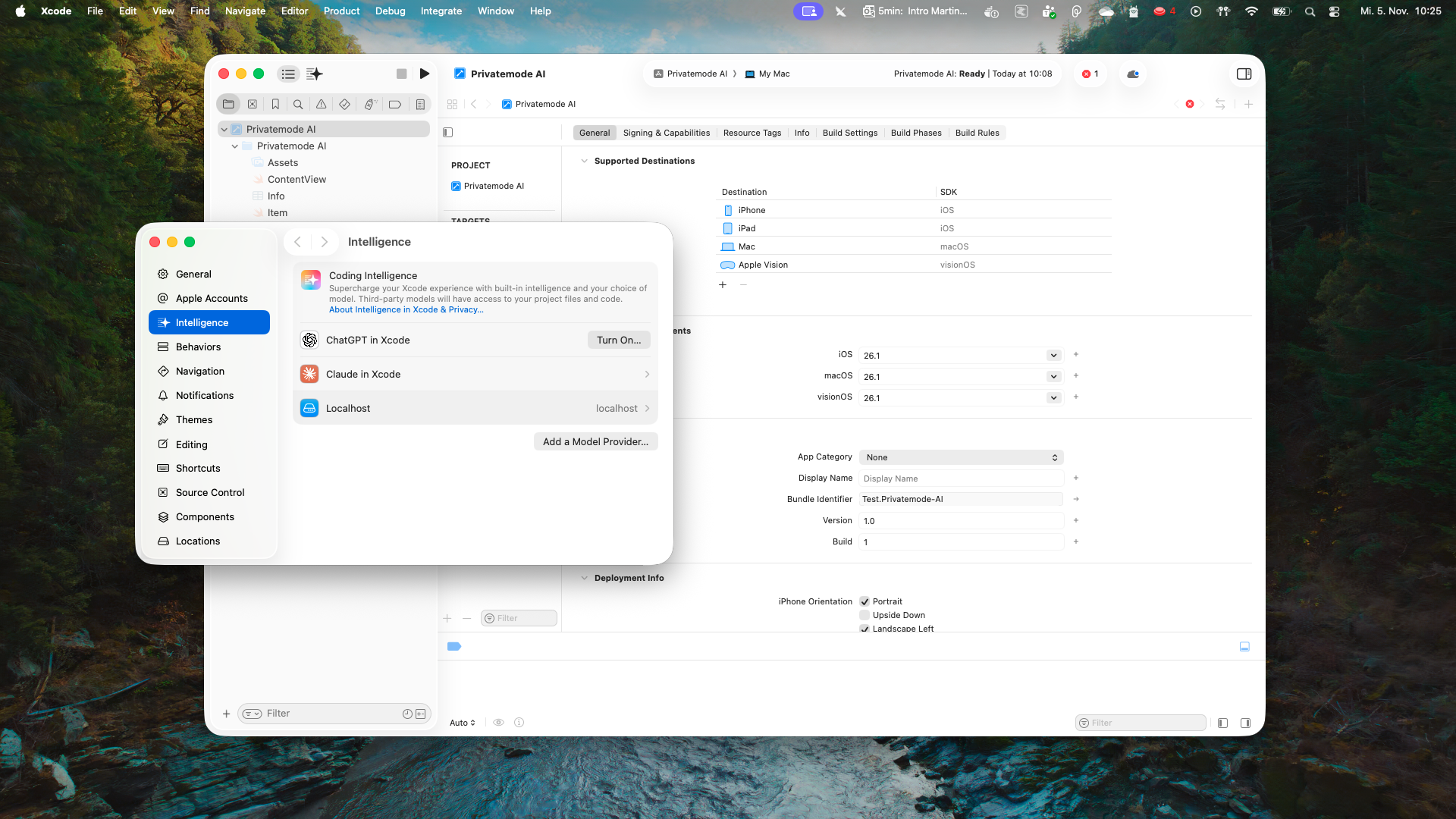Open the Coding Assistant sparkle icon in toolbar
Screen dimensions: 1456x819
[x=315, y=74]
